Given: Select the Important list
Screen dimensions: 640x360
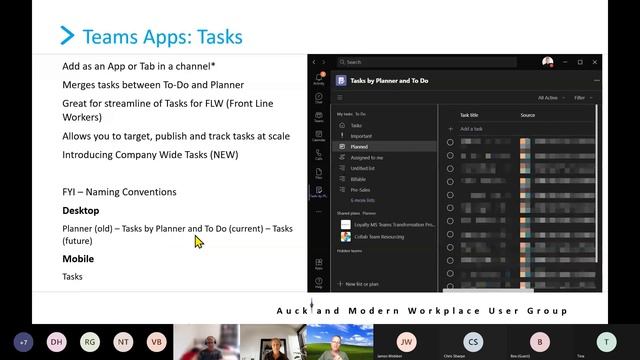Looking at the screenshot, I should tap(385, 136).
